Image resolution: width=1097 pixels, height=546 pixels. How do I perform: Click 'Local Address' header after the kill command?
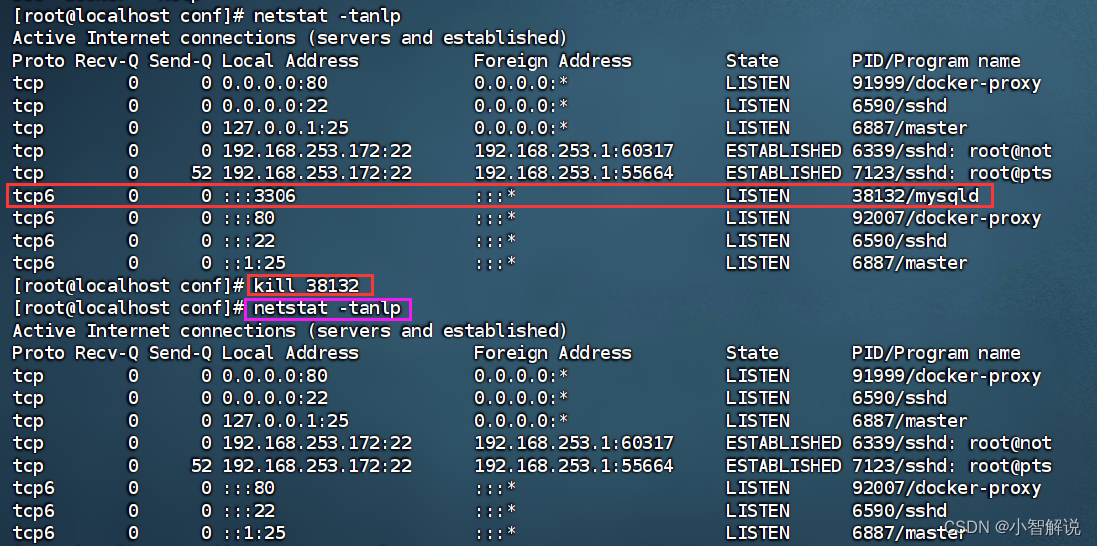pos(290,353)
